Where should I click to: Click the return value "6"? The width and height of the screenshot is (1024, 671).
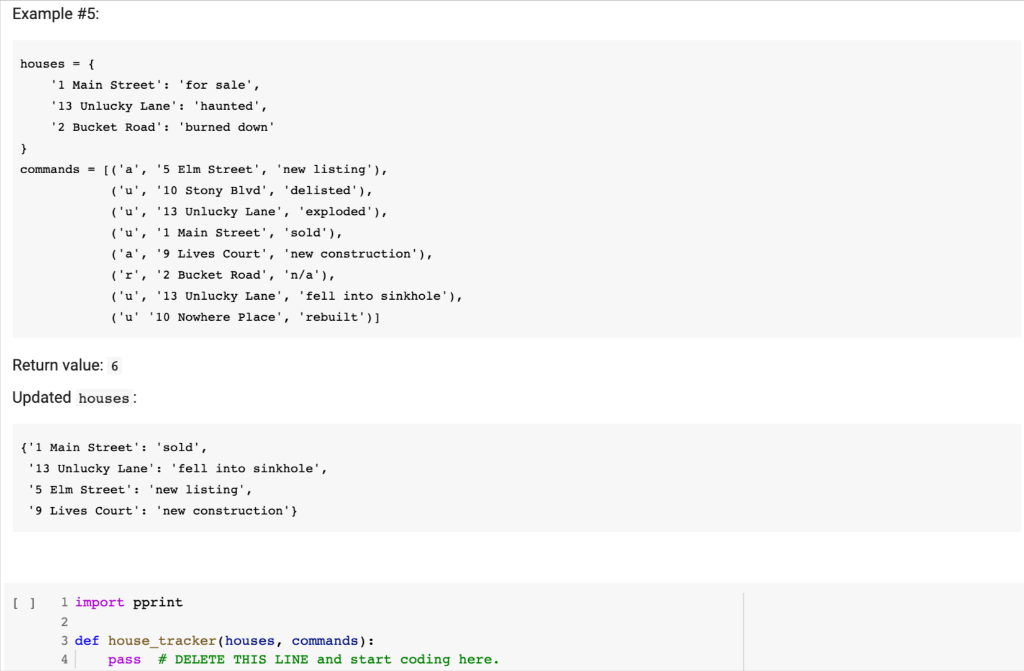[114, 366]
